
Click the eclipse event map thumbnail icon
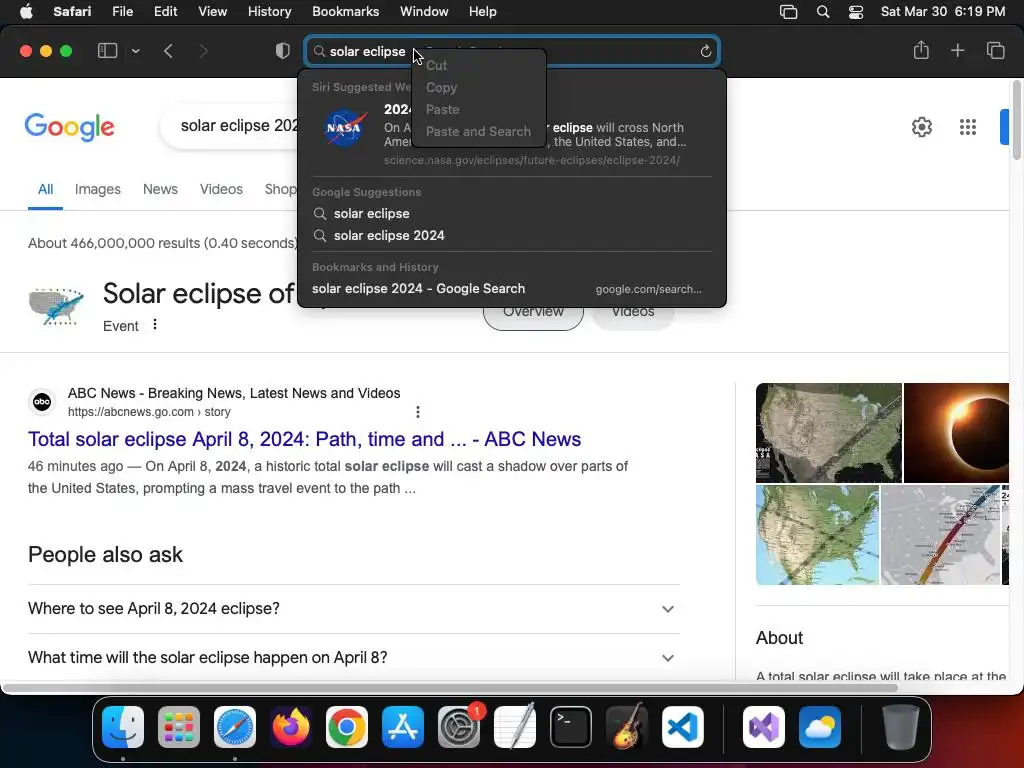tap(56, 306)
